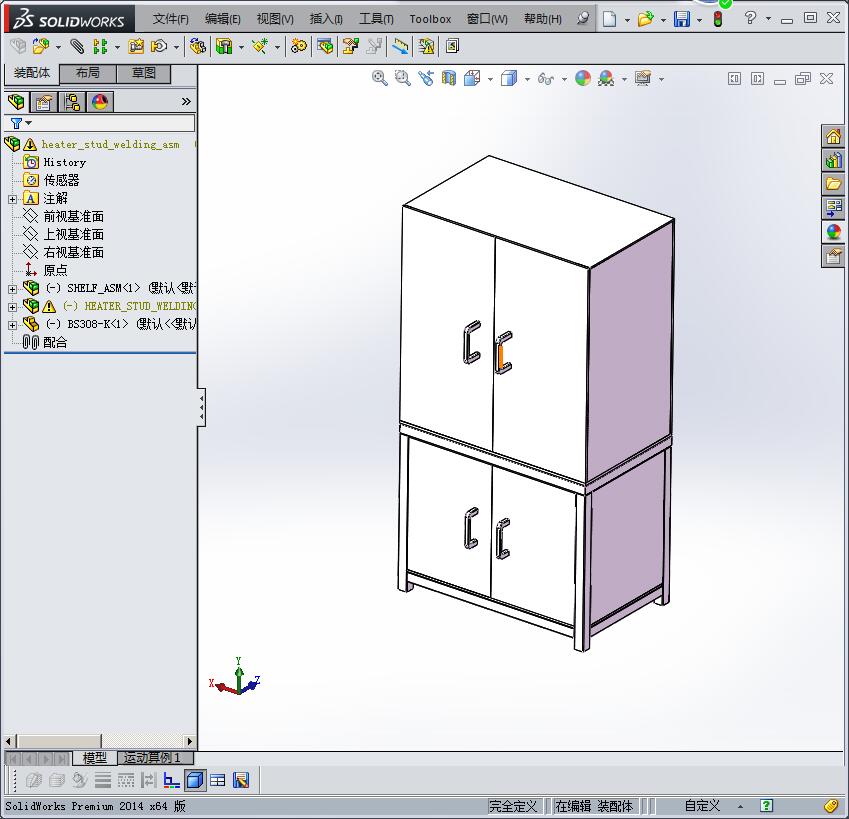Open the File Explorer task pane icon
This screenshot has height=819, width=849.
[x=833, y=184]
